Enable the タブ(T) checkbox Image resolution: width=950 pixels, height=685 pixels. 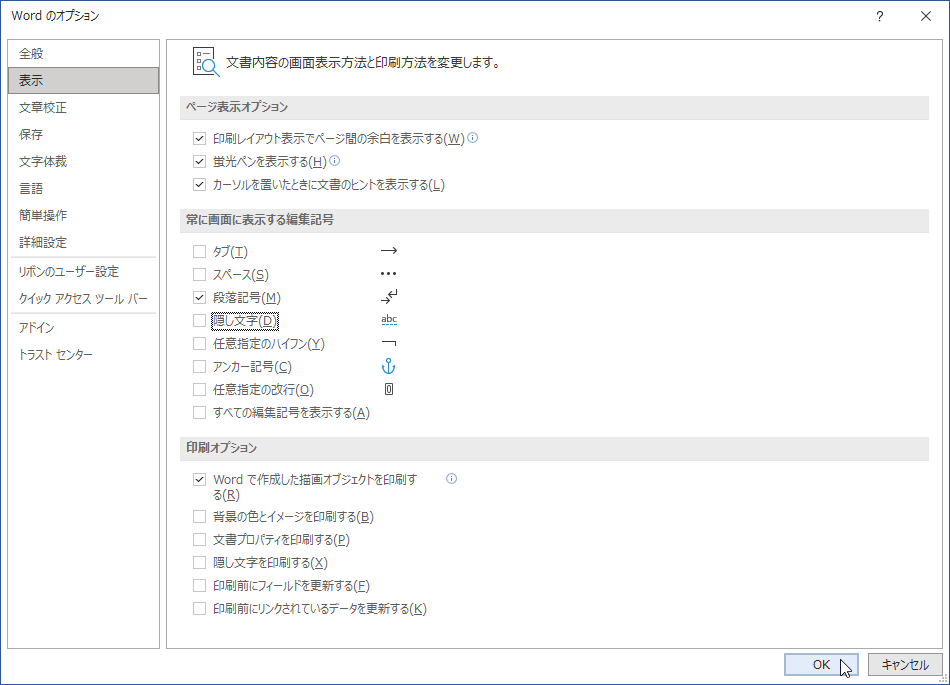[x=199, y=251]
